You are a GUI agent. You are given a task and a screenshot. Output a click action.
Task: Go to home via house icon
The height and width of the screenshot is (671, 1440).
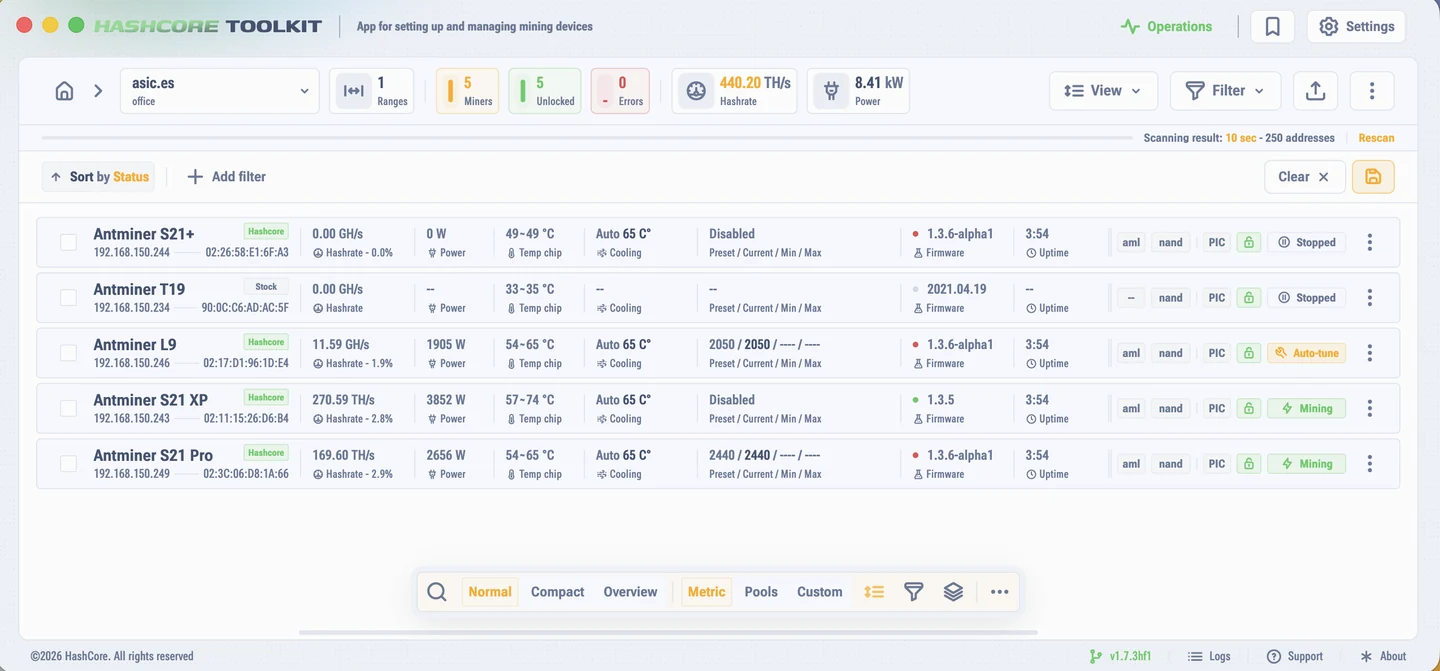click(x=64, y=91)
